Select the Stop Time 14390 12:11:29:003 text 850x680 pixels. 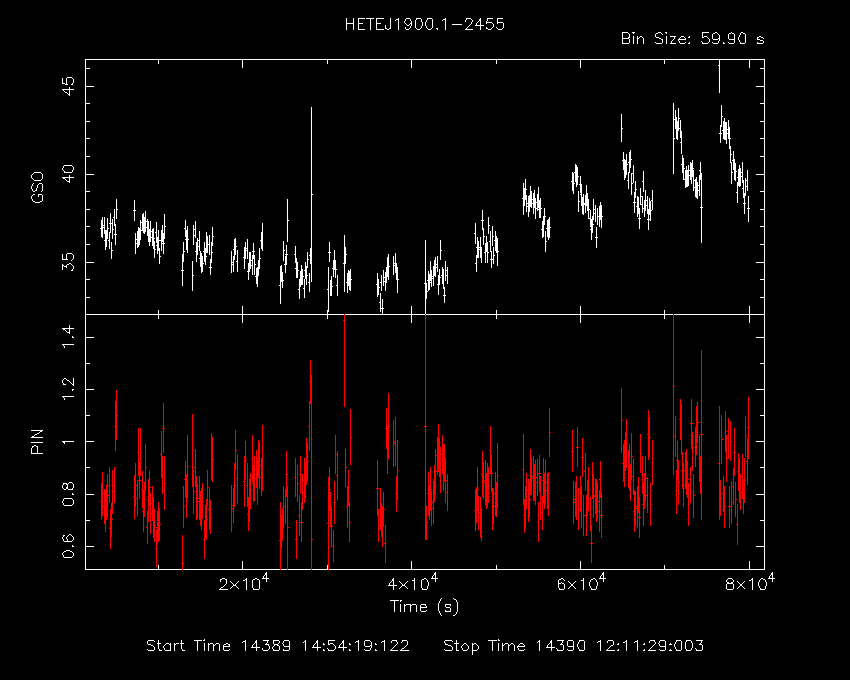[x=574, y=646]
